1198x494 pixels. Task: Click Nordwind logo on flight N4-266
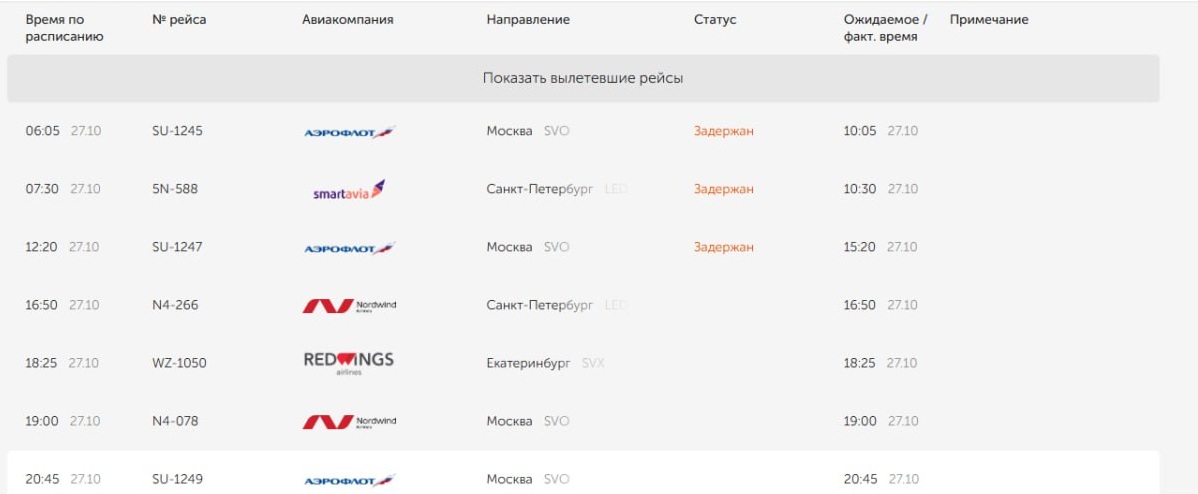click(x=349, y=306)
